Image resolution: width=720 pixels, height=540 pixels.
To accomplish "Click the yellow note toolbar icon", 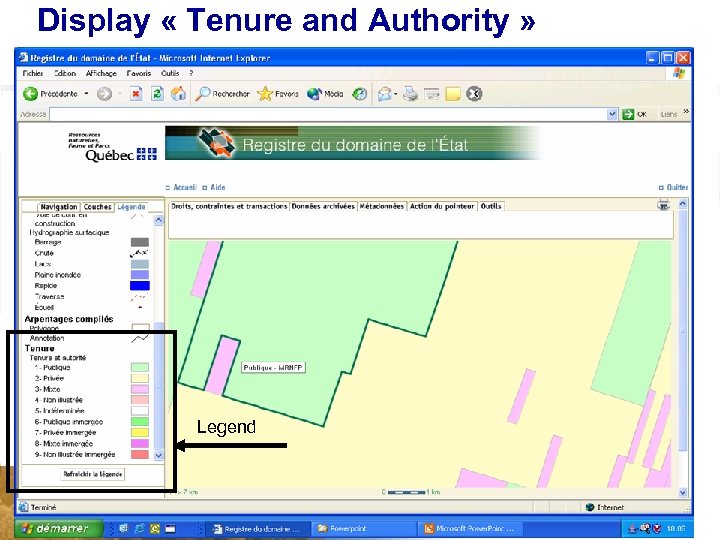I will pyautogui.click(x=453, y=94).
